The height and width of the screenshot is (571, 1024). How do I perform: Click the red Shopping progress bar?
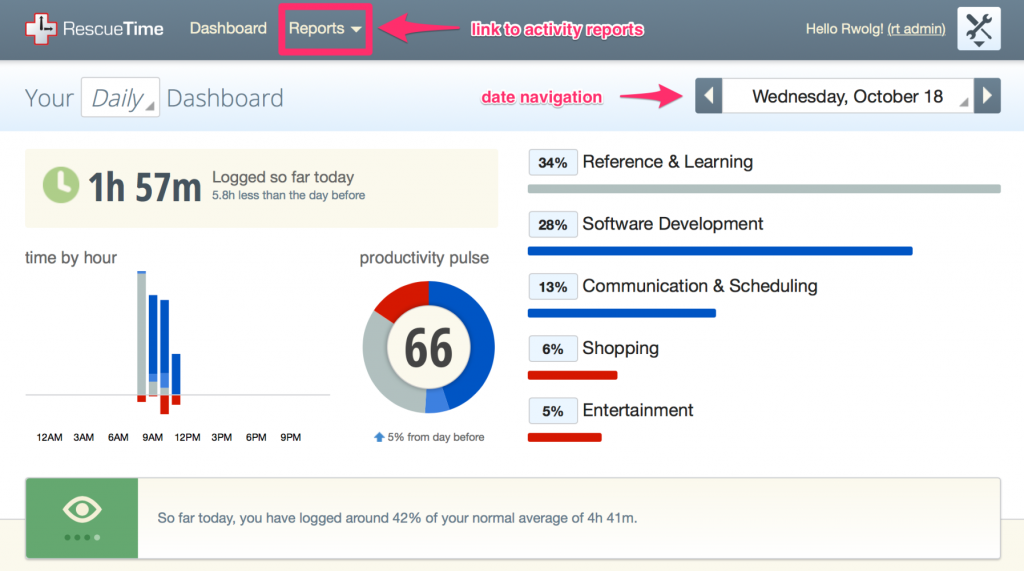pos(572,375)
